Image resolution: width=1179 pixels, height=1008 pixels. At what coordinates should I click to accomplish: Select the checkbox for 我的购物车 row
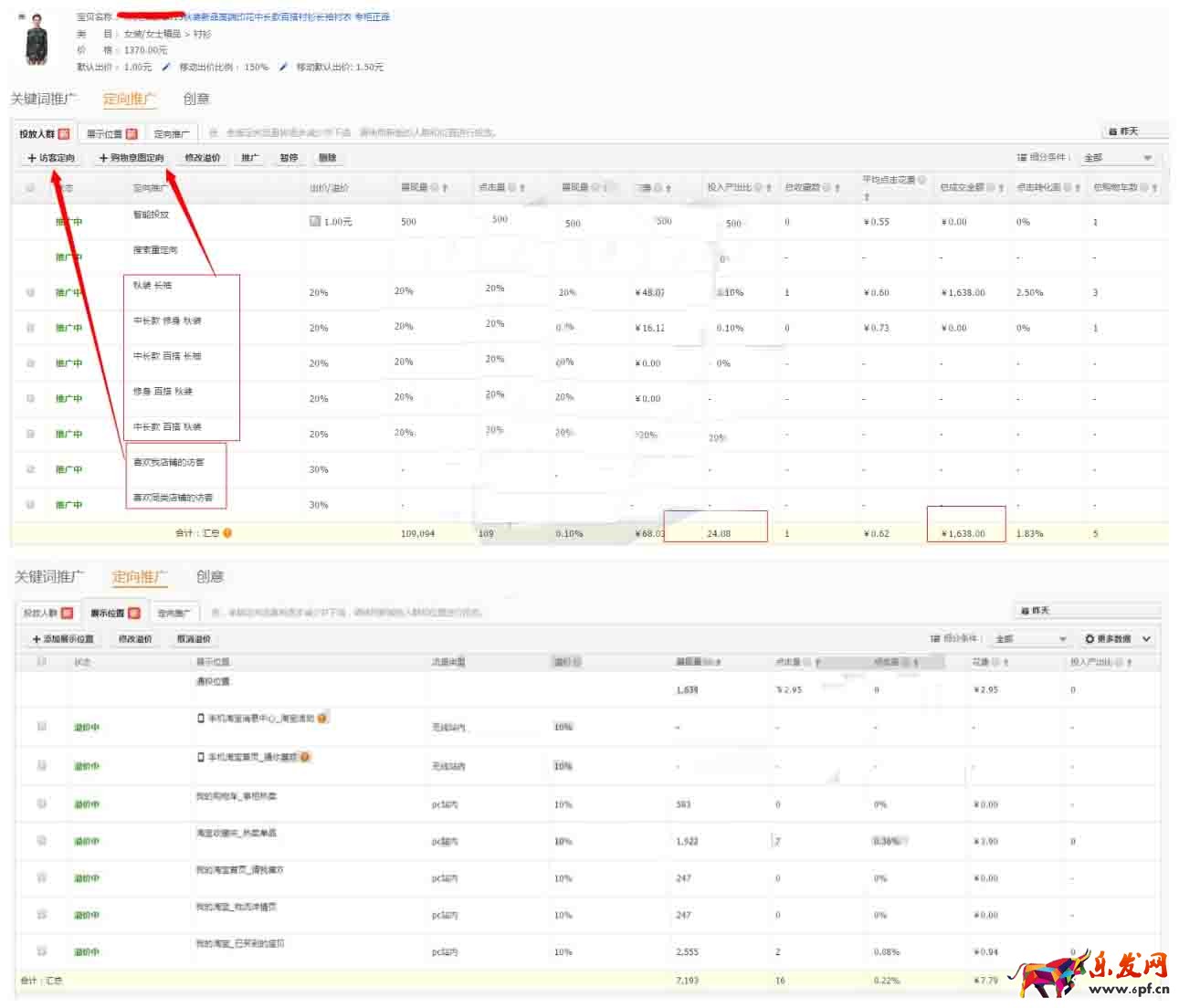click(x=42, y=804)
